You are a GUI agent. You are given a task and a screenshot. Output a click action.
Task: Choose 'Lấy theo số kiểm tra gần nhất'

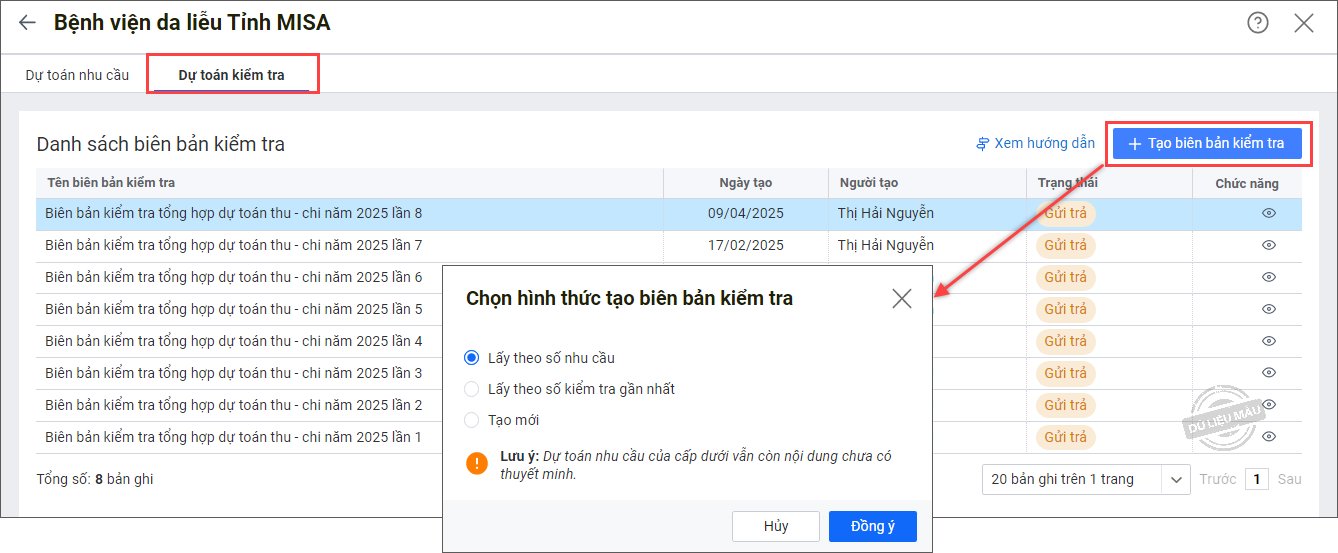pyautogui.click(x=472, y=389)
